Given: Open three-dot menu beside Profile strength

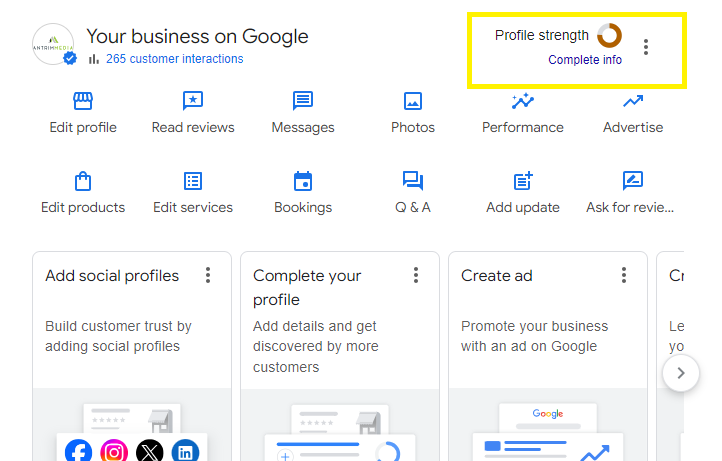Looking at the screenshot, I should [x=646, y=47].
